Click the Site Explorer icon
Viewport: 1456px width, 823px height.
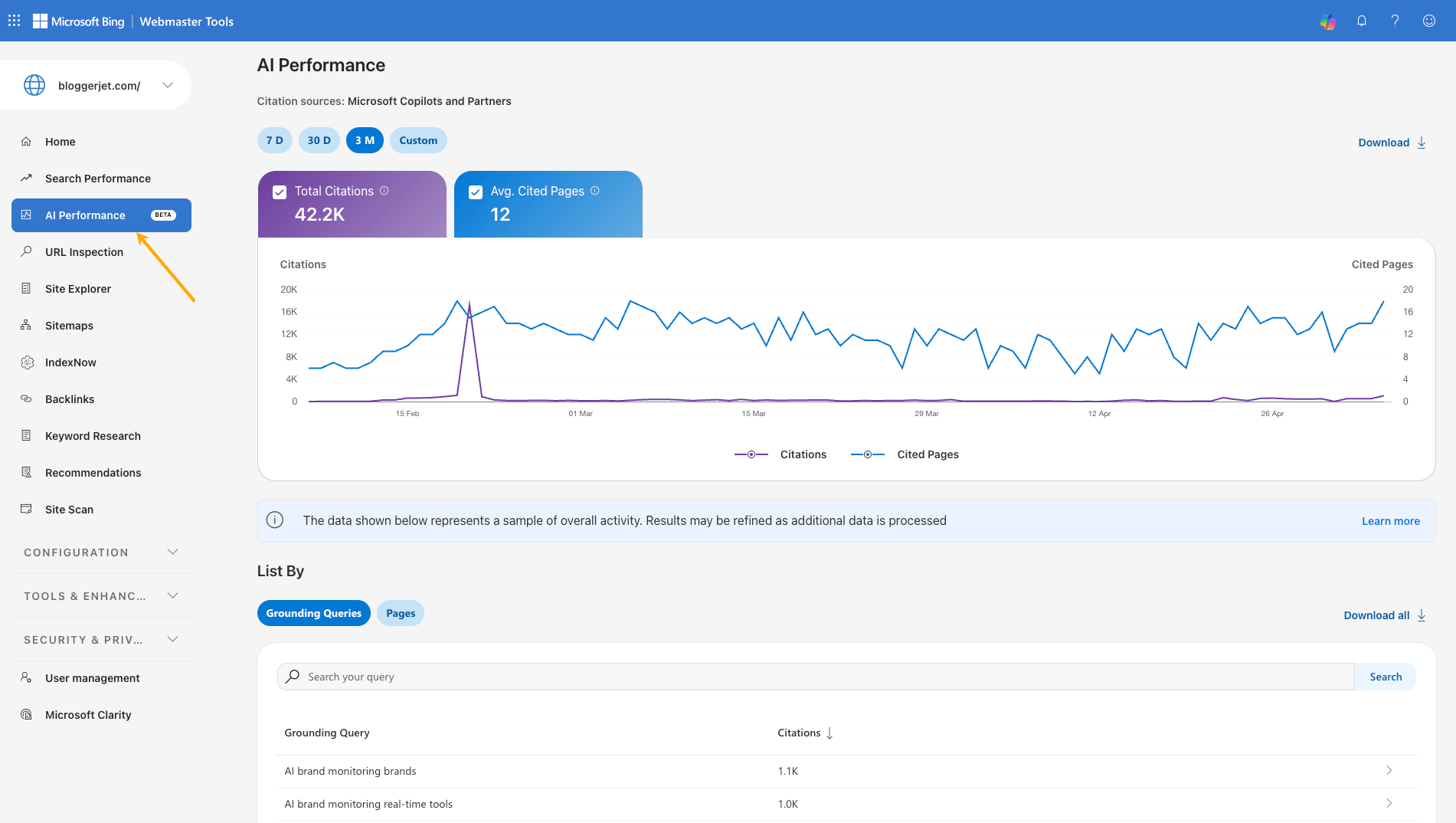[26, 288]
